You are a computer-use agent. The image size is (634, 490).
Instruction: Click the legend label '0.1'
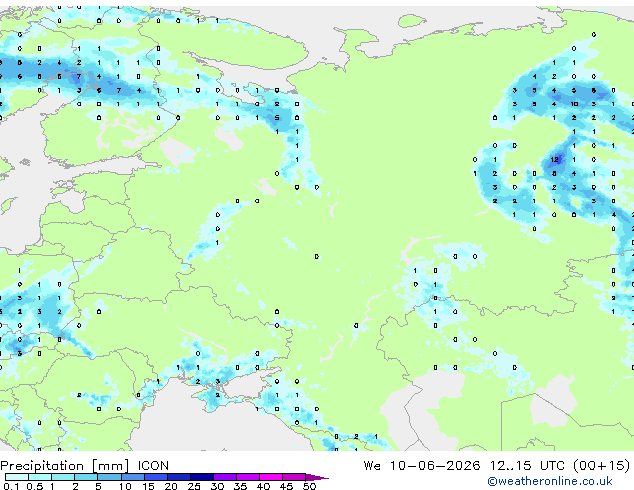12,486
